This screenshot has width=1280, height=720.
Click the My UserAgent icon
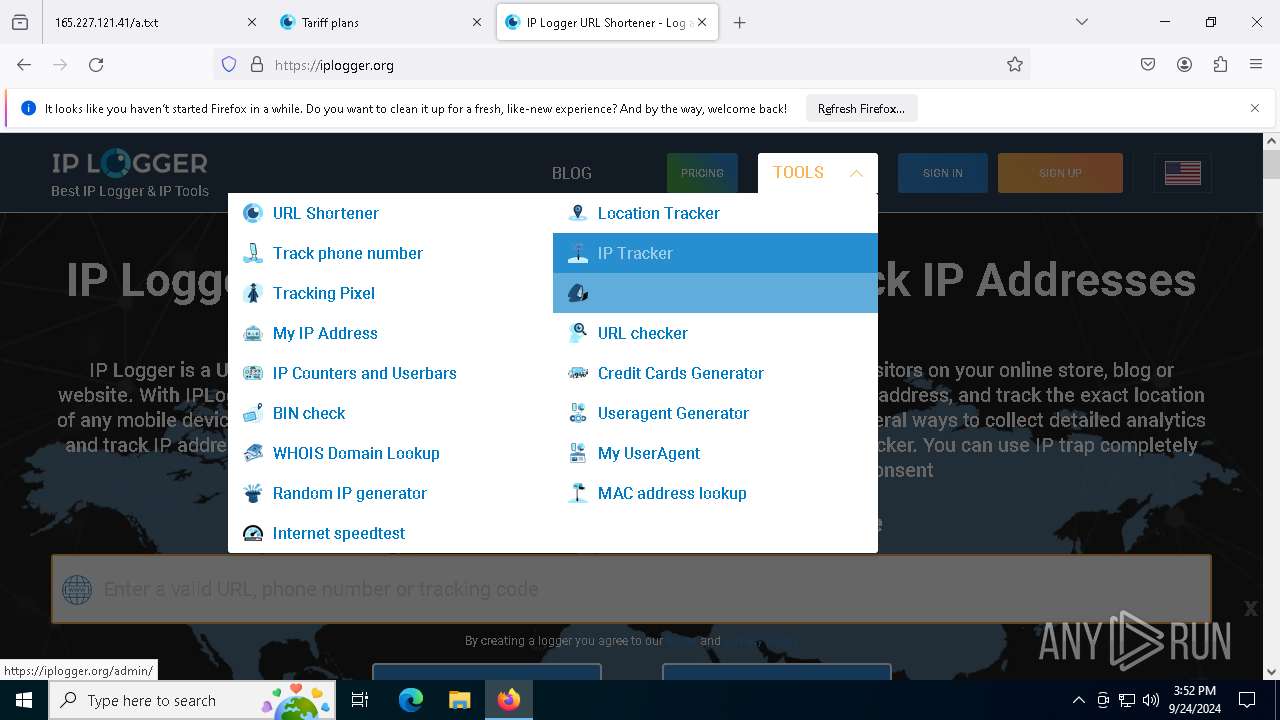(x=578, y=453)
